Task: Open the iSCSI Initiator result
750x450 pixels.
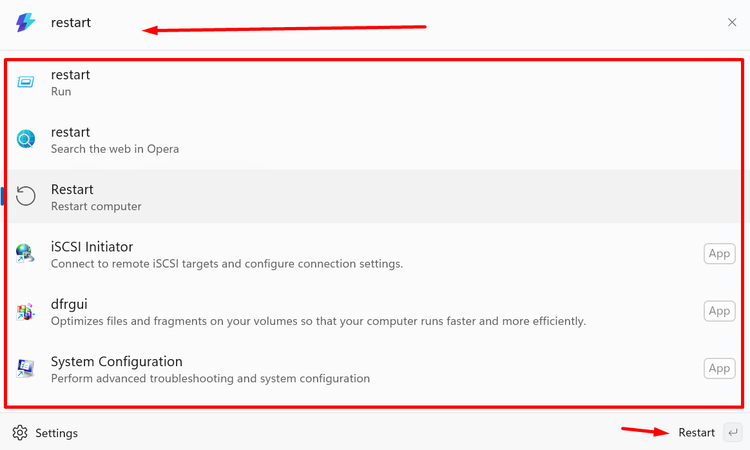Action: (374, 254)
